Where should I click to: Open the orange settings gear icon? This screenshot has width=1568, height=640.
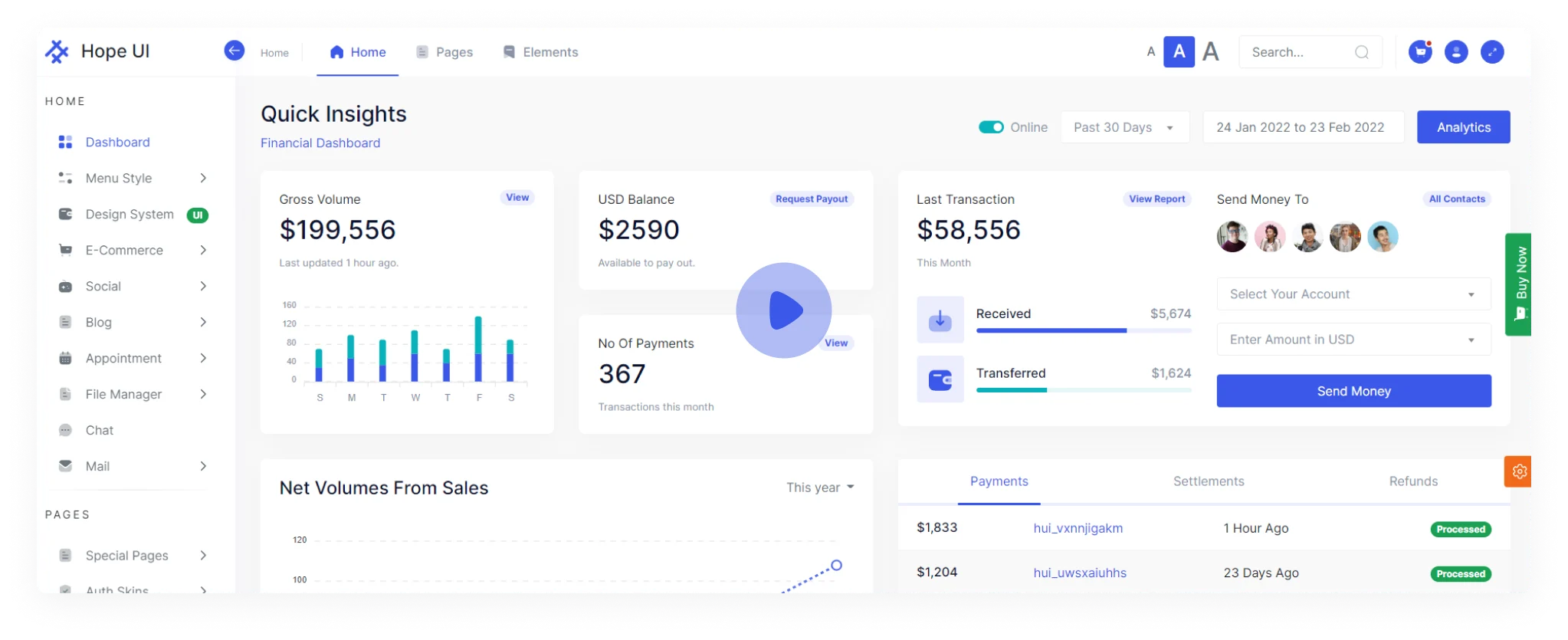pyautogui.click(x=1519, y=471)
